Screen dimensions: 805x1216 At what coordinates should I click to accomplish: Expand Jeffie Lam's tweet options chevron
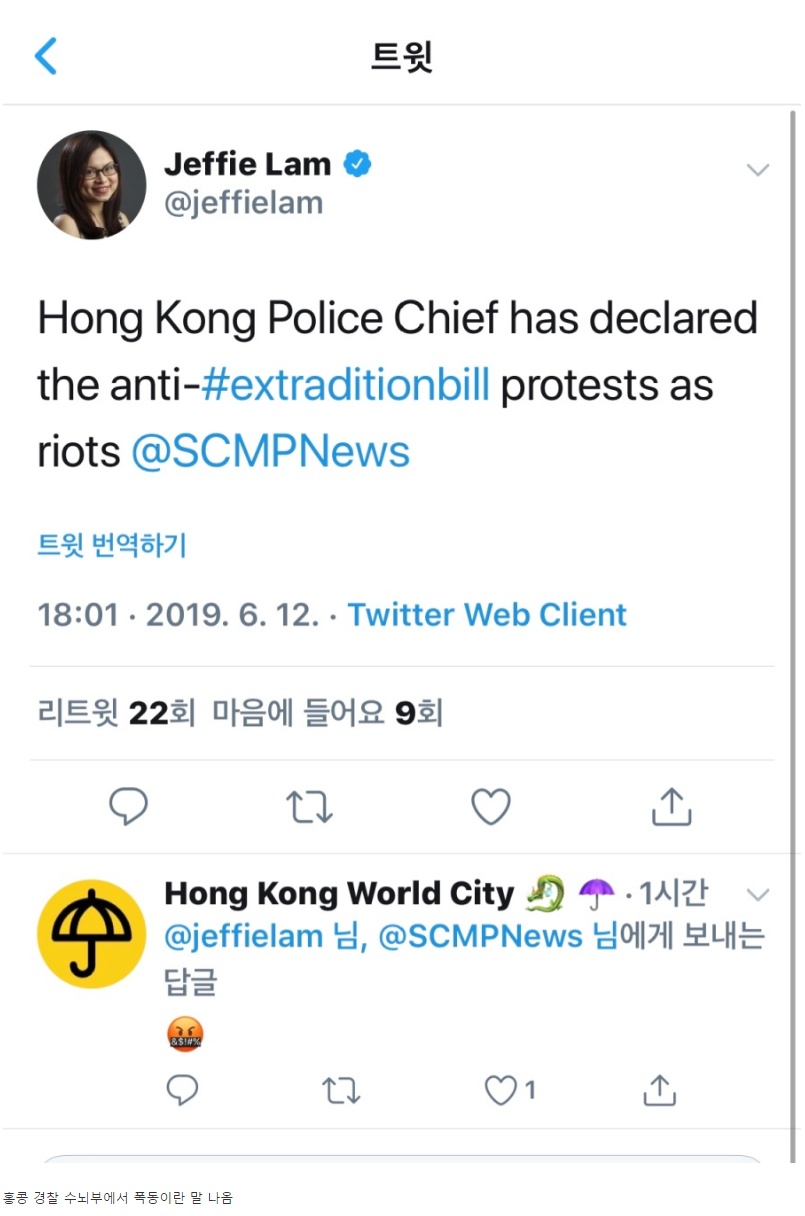click(757, 170)
